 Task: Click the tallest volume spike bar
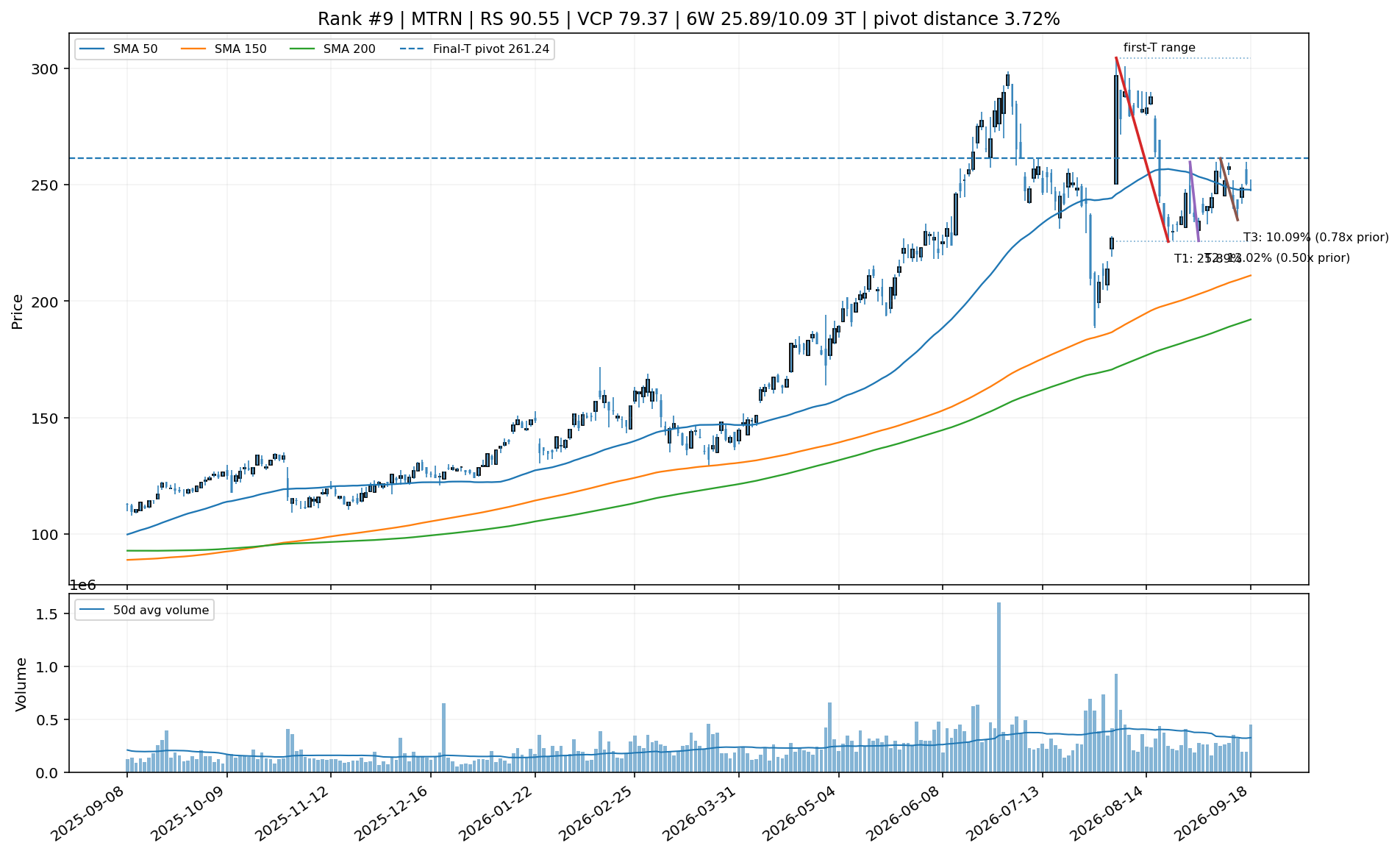(999, 687)
